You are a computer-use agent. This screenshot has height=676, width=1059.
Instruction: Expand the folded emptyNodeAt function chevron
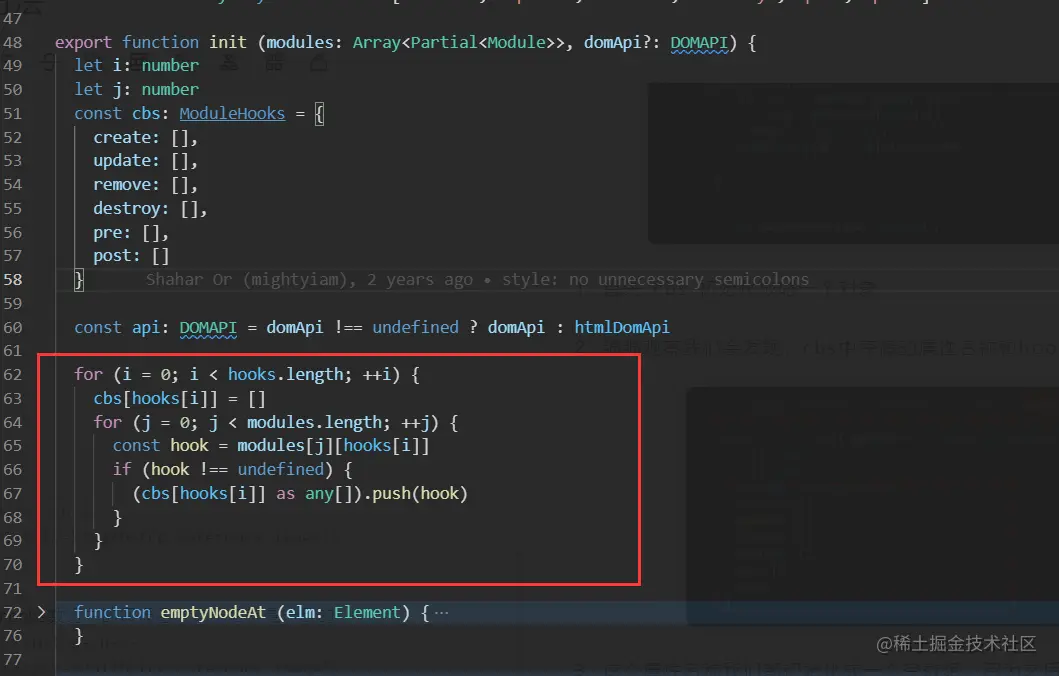click(41, 613)
